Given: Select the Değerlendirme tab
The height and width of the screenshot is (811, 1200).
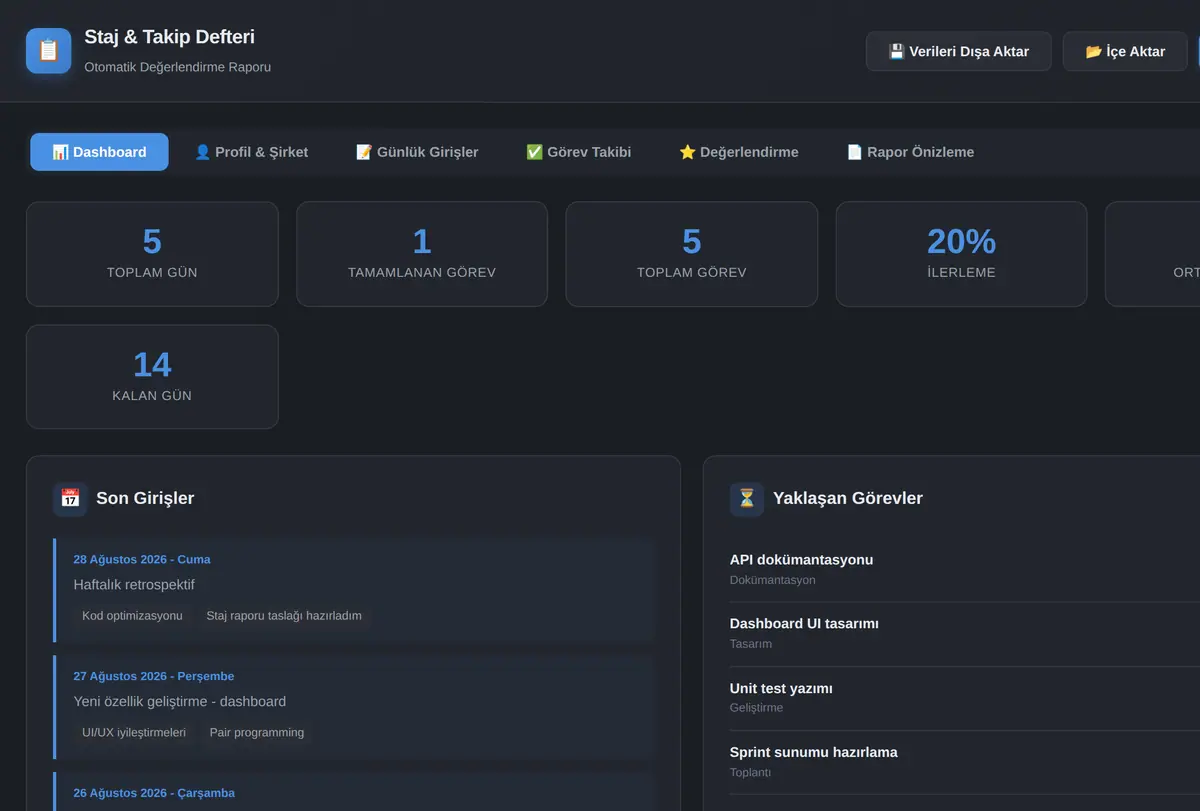Looking at the screenshot, I should pyautogui.click(x=739, y=152).
